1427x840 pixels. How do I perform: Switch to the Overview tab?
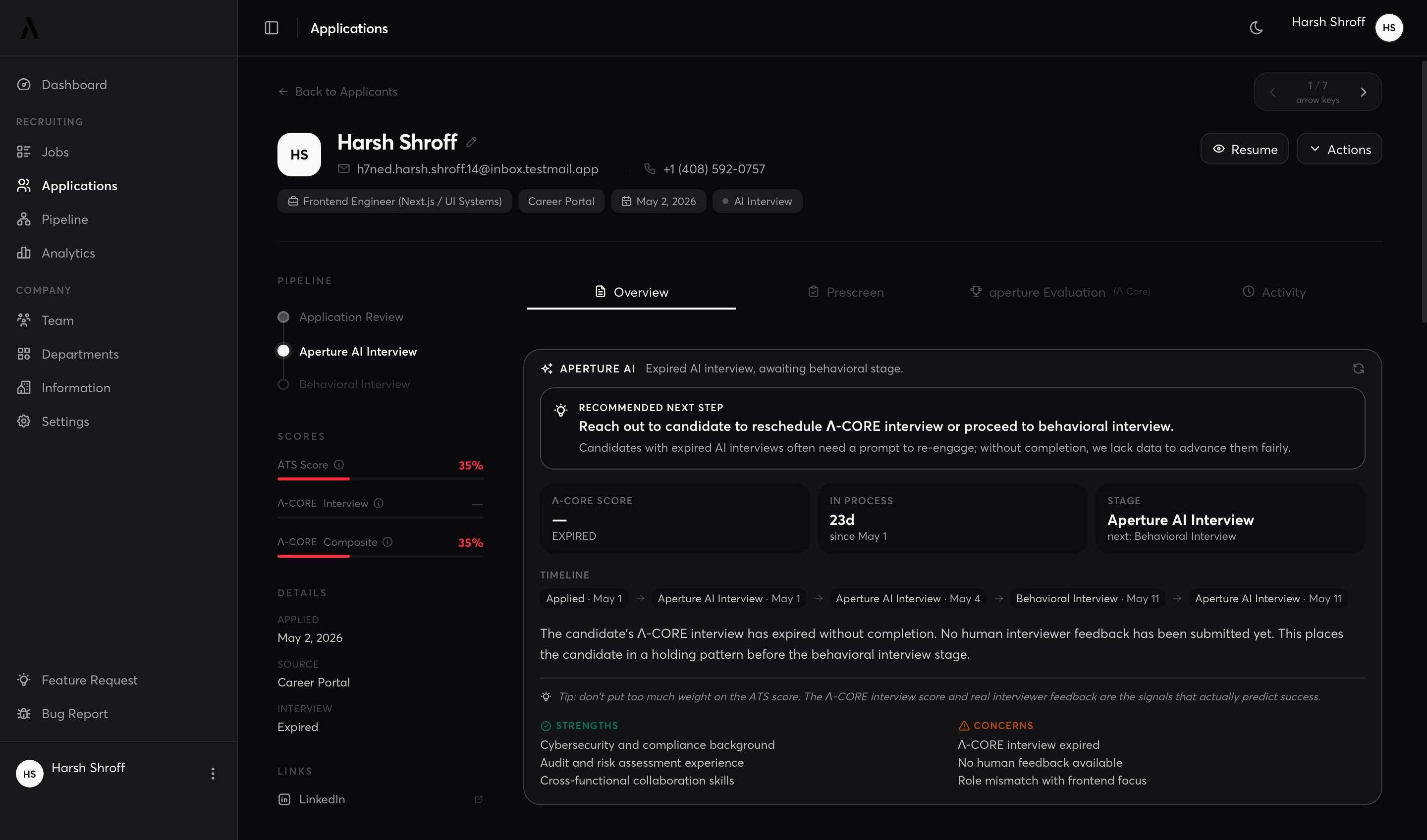[x=631, y=292]
